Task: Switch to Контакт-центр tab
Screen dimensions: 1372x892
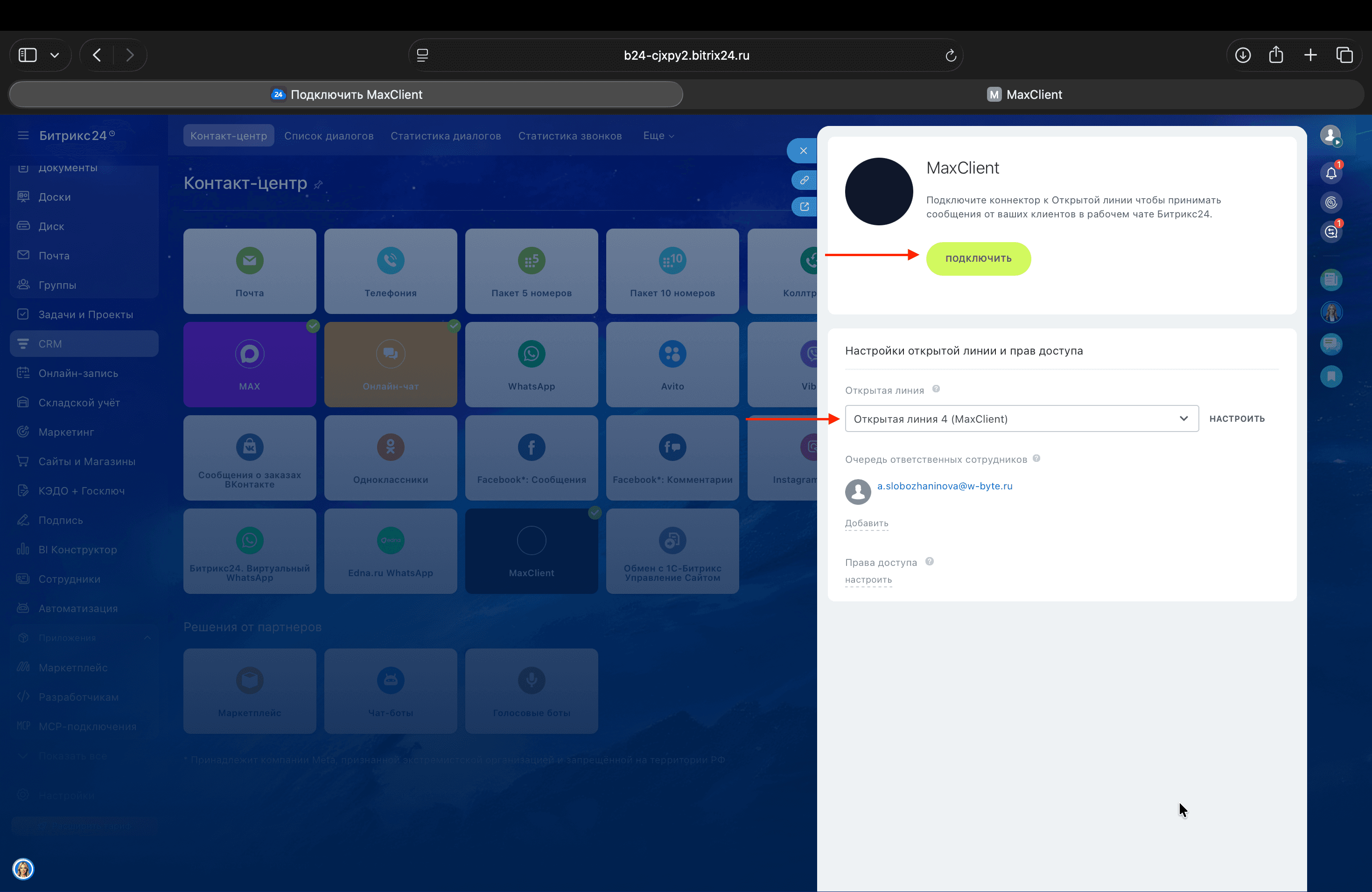Action: 229,136
